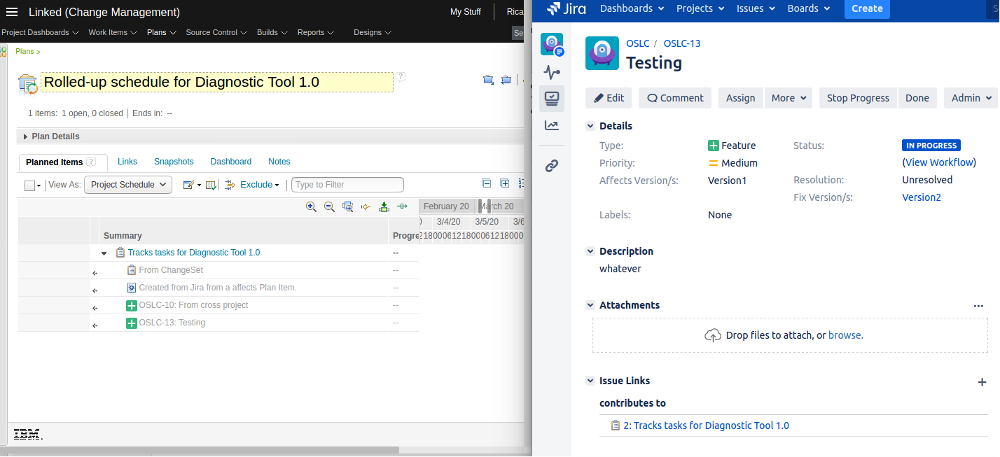Collapse Tracks tasks for Diagnostic Tool 1.0 row

tap(104, 253)
